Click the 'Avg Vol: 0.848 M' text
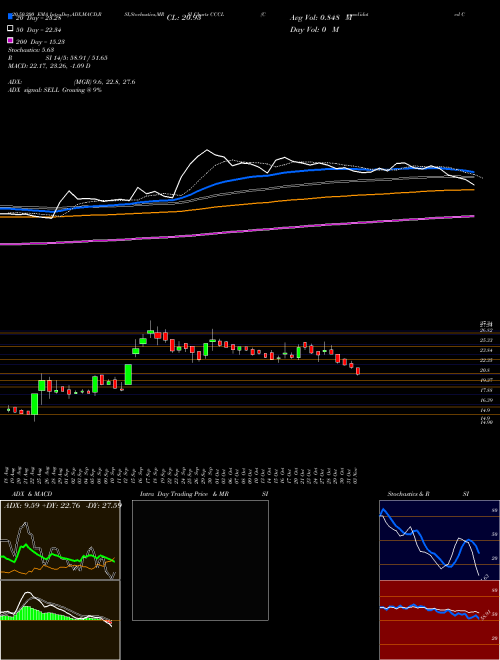This screenshot has width=500, height=660. click(x=321, y=18)
